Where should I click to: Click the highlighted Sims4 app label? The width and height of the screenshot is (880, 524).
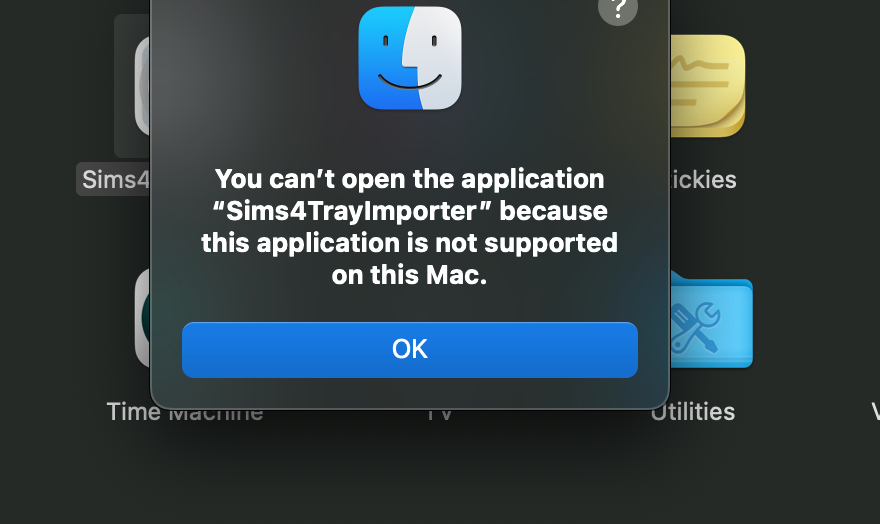(x=116, y=180)
